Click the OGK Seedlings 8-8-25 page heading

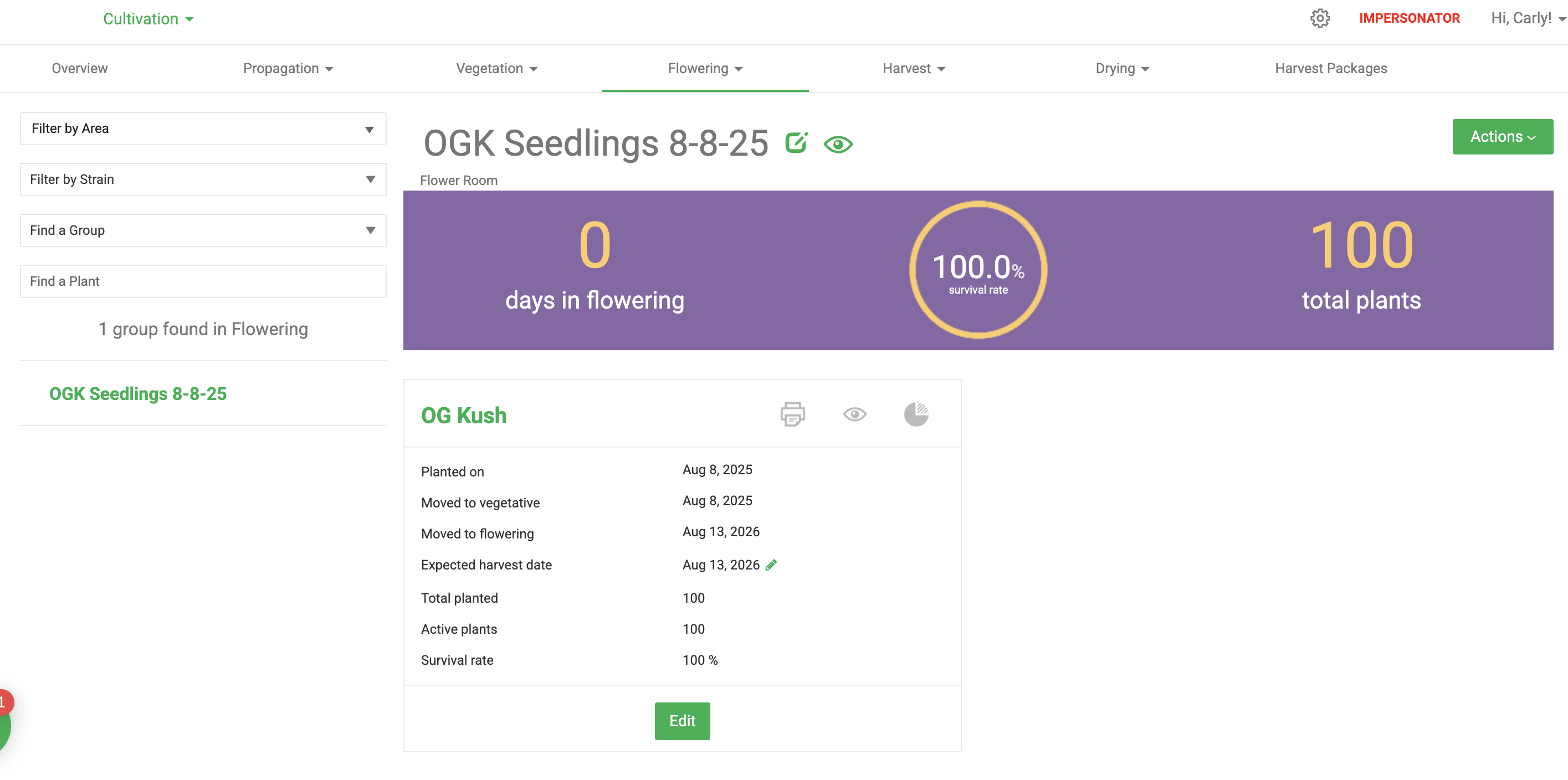tap(596, 143)
